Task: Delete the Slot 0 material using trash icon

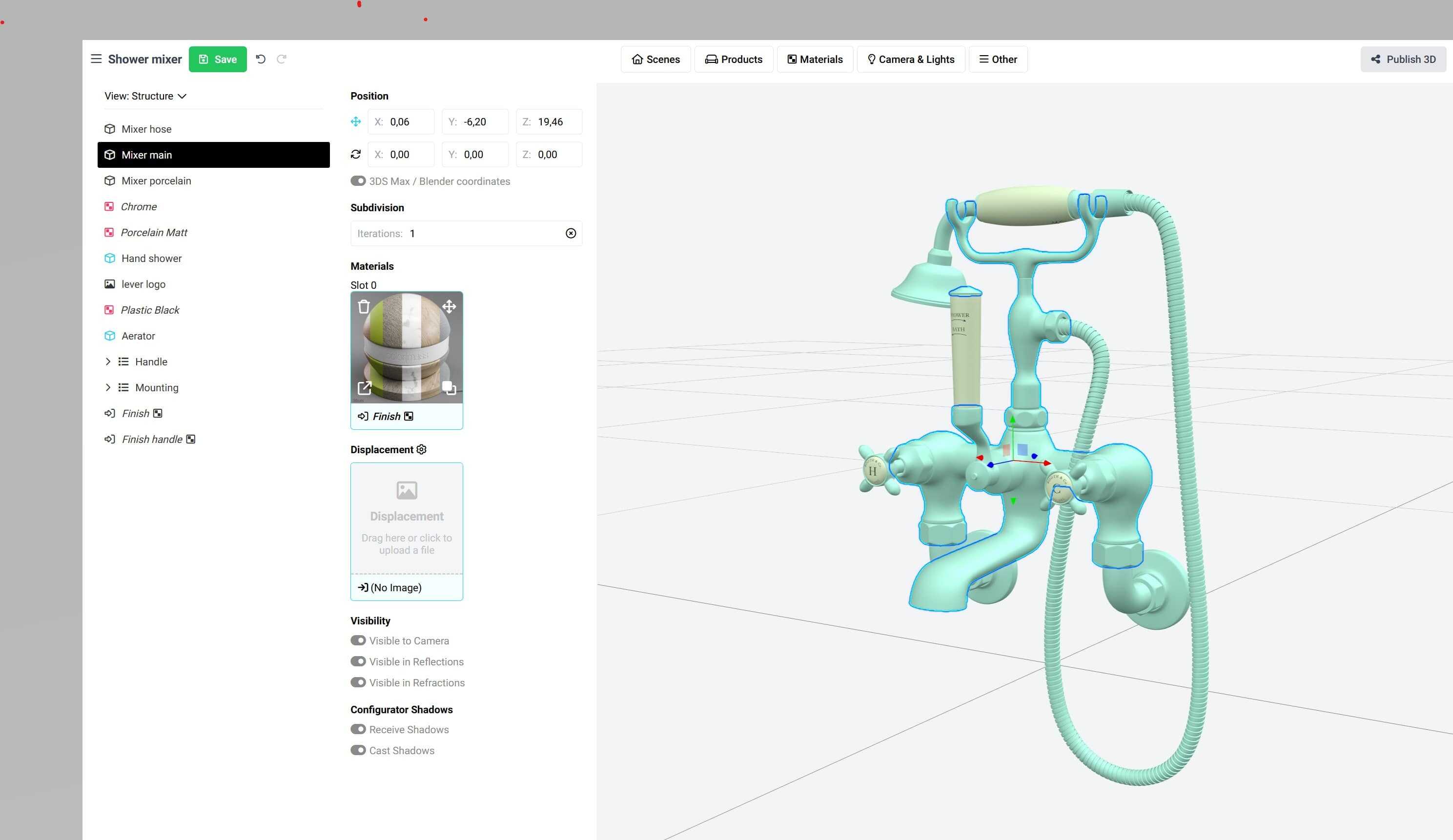Action: (365, 306)
